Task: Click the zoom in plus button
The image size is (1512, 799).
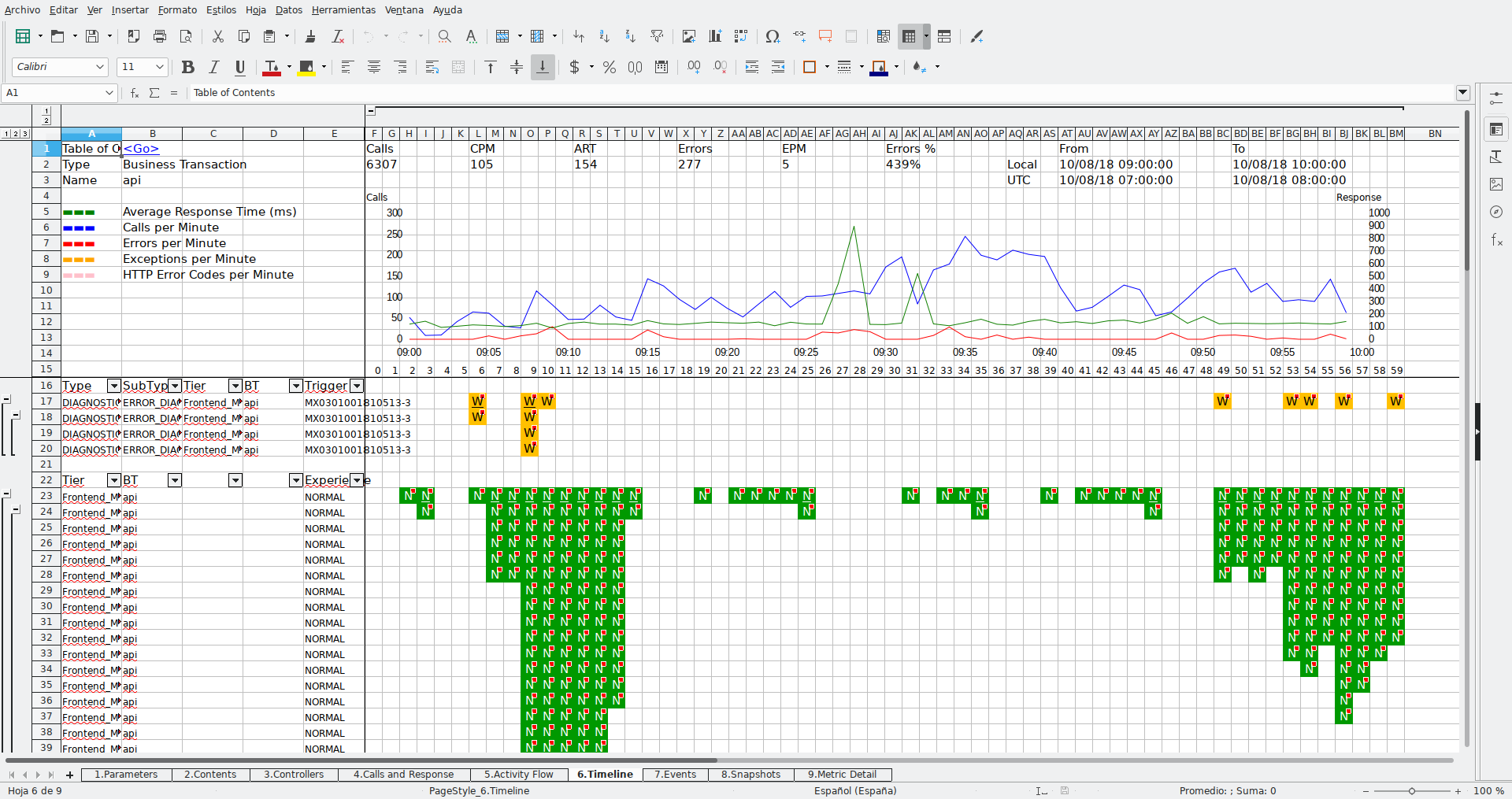Action: click(x=1458, y=791)
